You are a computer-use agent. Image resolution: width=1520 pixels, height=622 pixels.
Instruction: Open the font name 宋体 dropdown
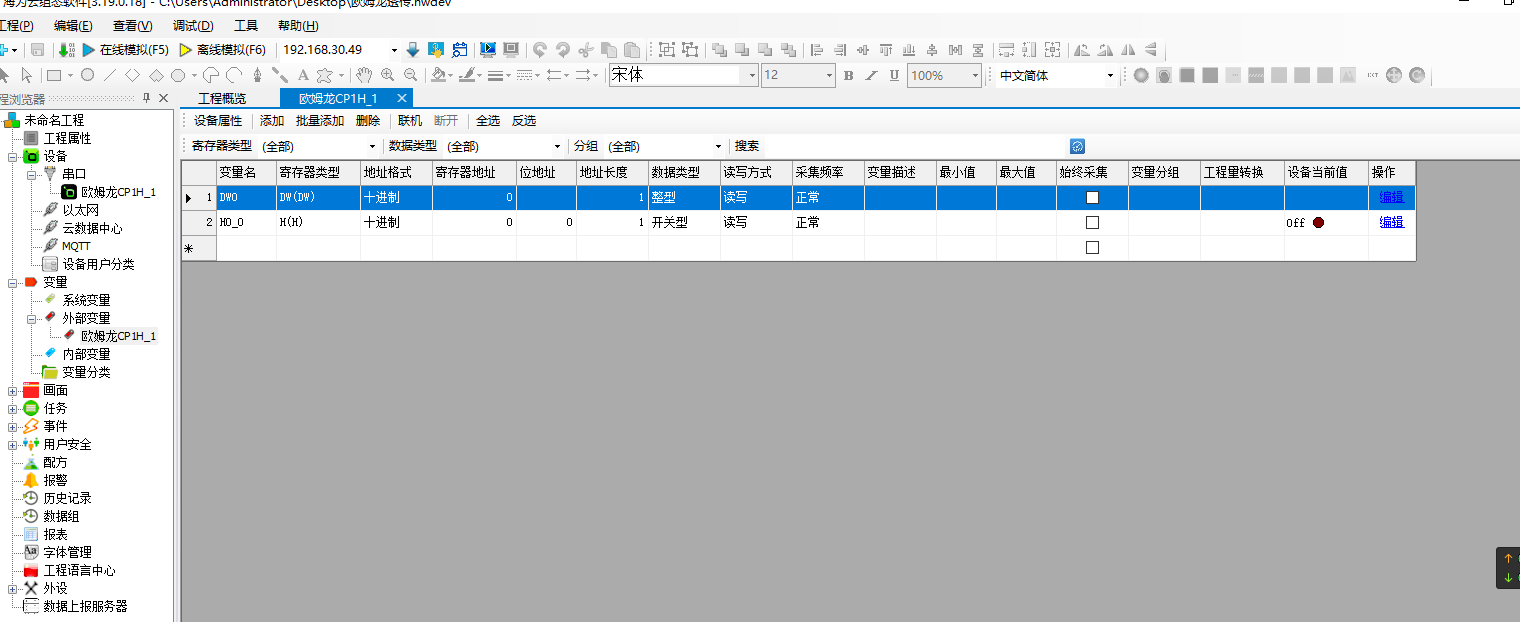[x=752, y=75]
